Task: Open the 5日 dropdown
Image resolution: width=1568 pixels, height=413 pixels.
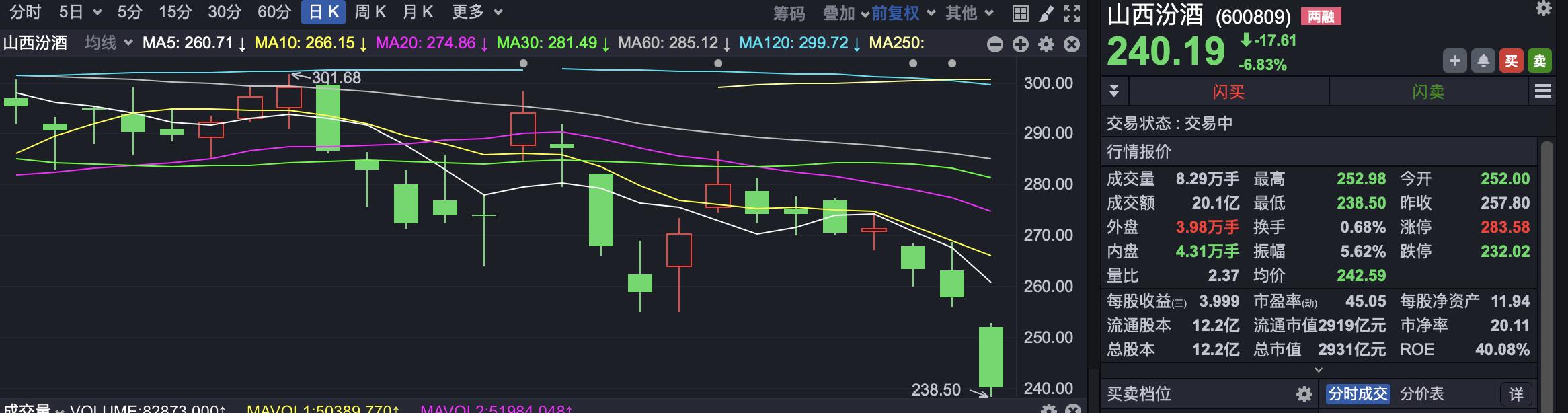Action: point(80,12)
